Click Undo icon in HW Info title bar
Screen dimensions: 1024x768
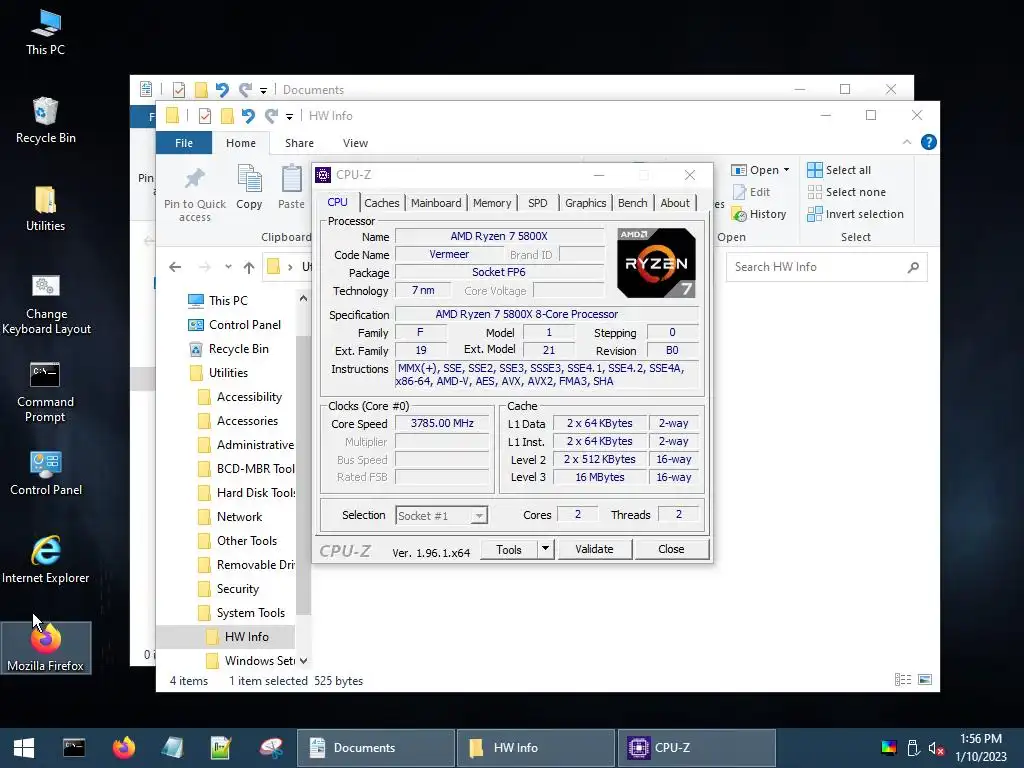248,116
